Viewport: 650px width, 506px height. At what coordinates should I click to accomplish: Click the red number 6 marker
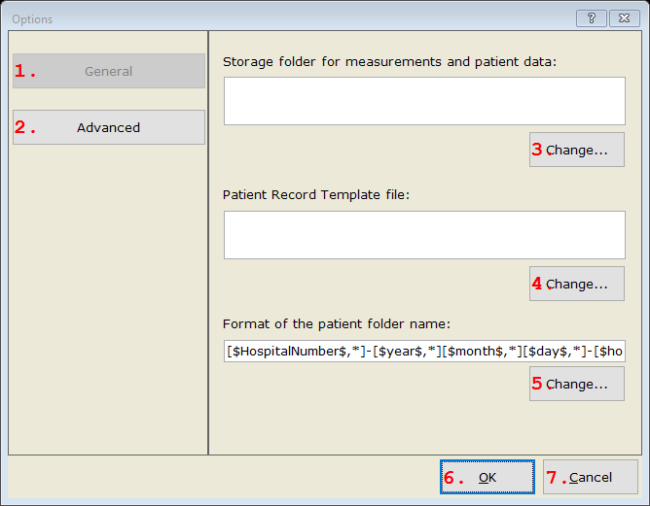(454, 478)
